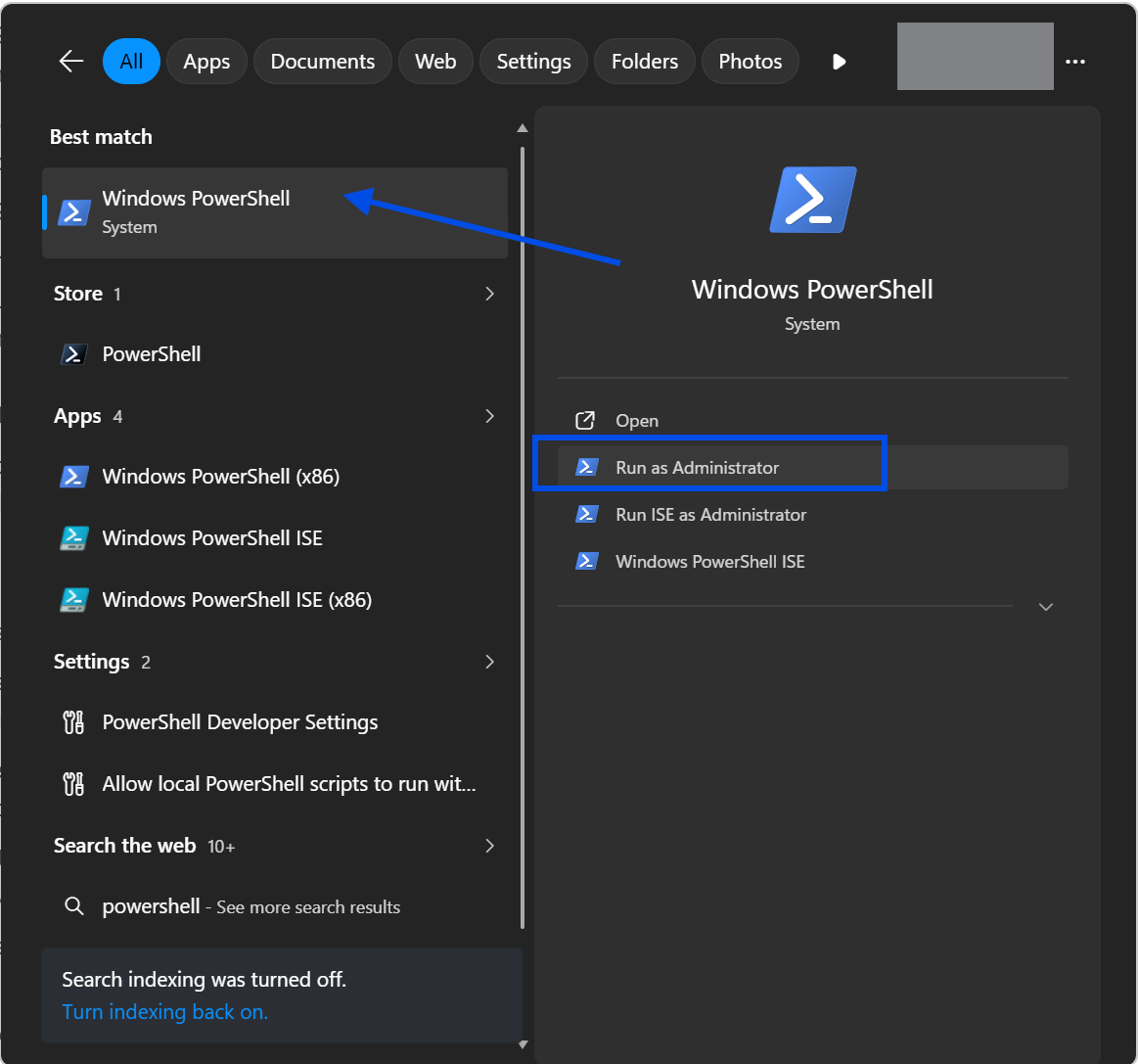The image size is (1138, 1064).
Task: Launch Windows PowerShell (x86) from Apps
Action: (x=220, y=477)
